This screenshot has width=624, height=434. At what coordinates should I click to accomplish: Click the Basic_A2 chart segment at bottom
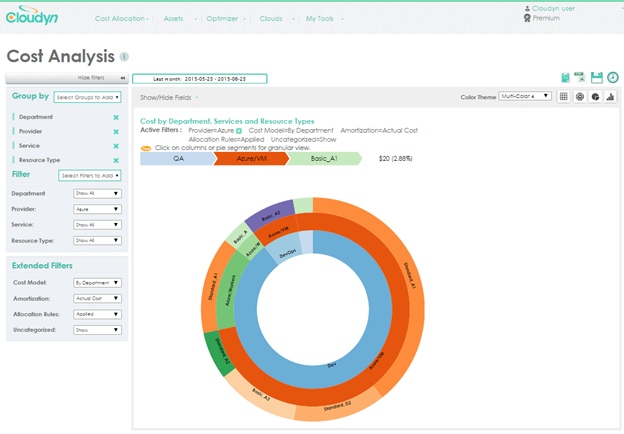(261, 395)
